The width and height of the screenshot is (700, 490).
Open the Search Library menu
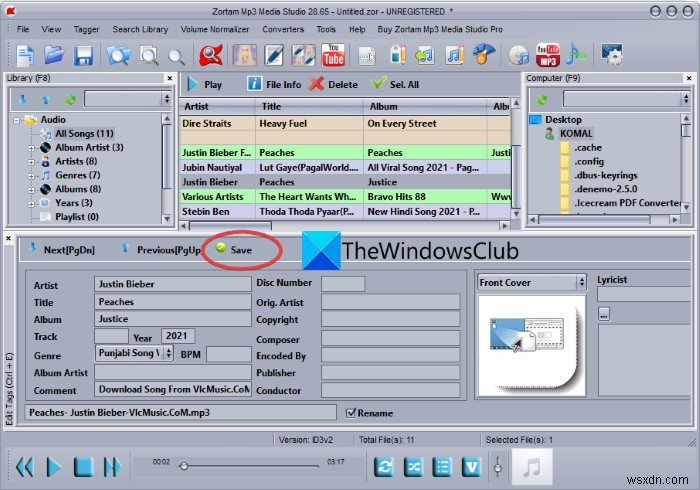click(140, 29)
